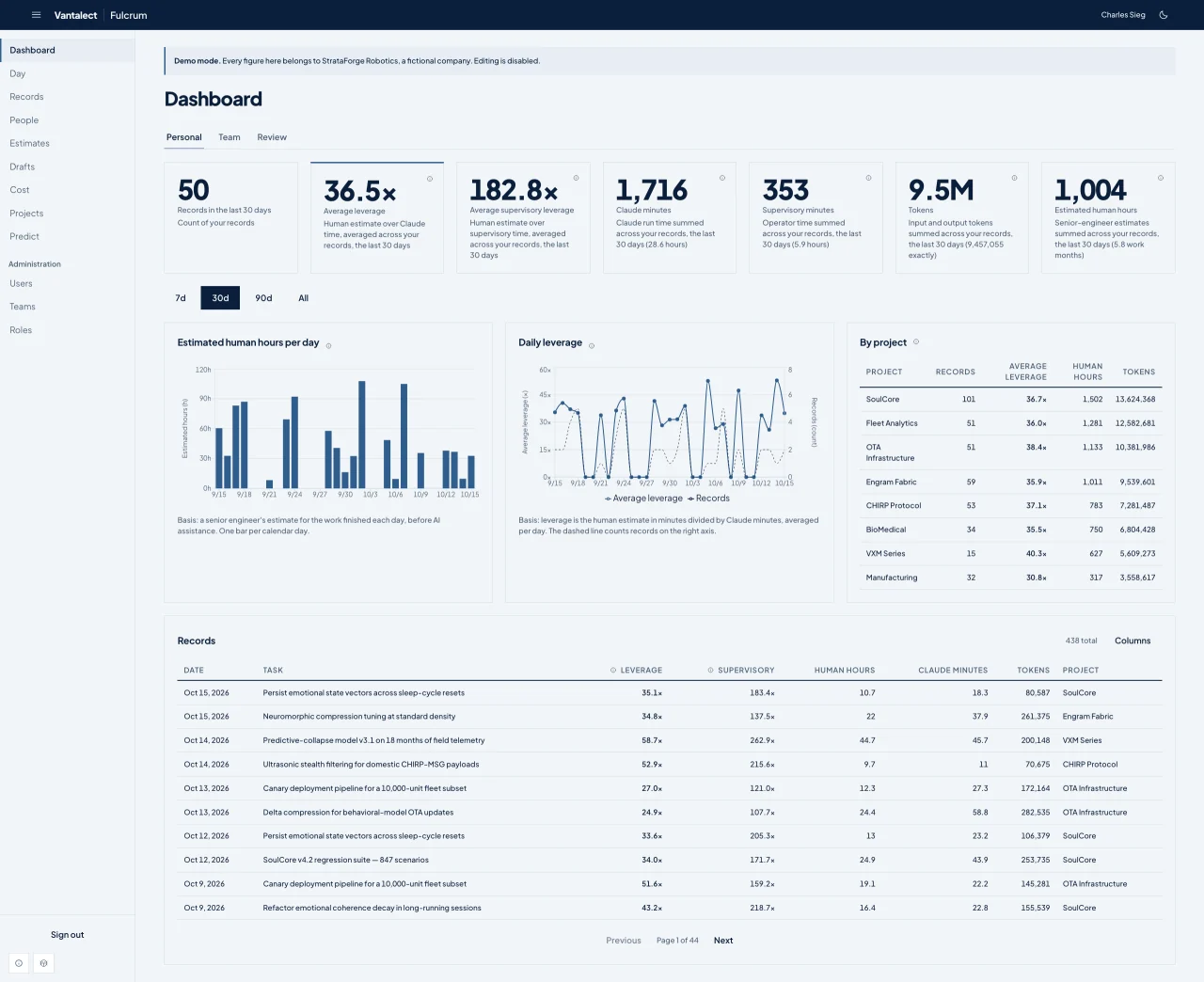Toggle Records series in chart legend
The height and width of the screenshot is (982, 1204).
708,499
